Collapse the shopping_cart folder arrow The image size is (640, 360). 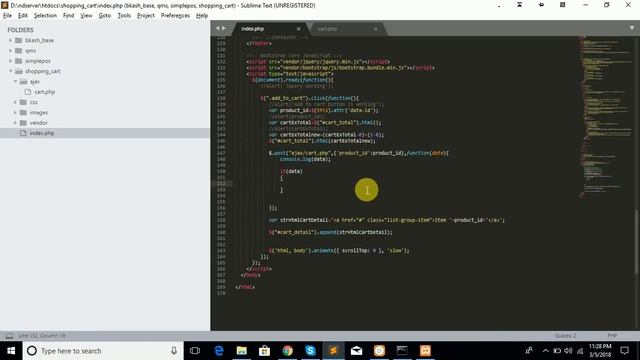coord(11,71)
